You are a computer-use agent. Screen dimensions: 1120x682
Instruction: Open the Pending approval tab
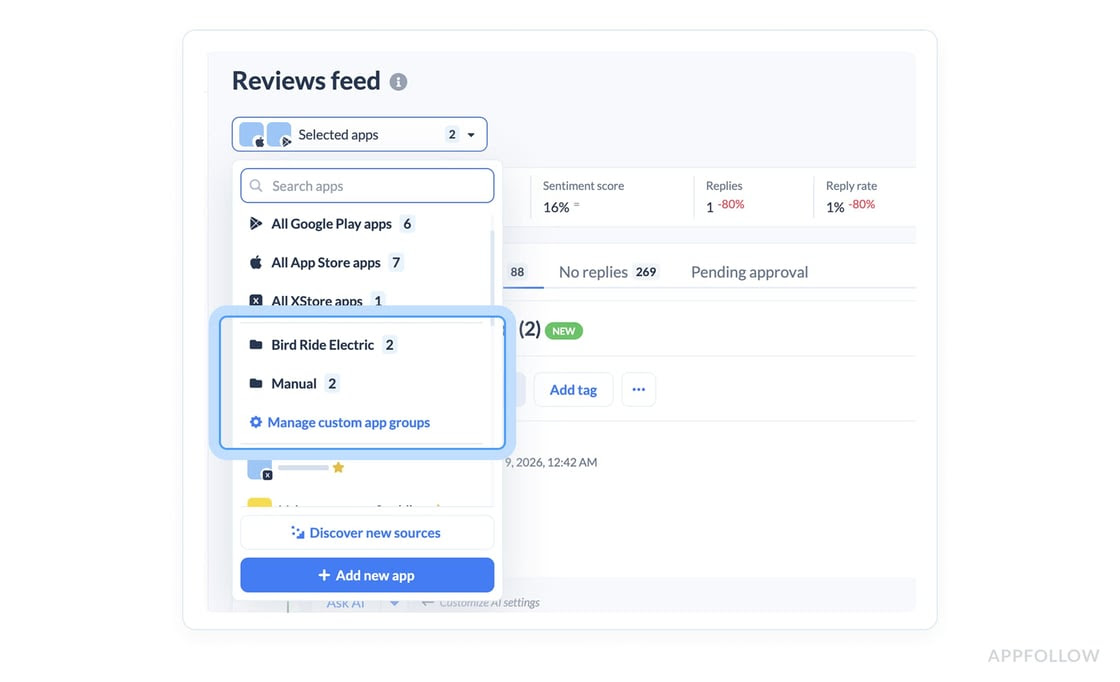point(749,272)
